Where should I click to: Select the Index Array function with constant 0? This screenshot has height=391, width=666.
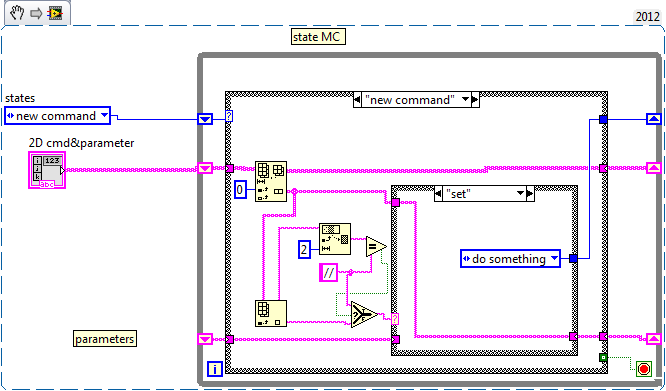(271, 181)
